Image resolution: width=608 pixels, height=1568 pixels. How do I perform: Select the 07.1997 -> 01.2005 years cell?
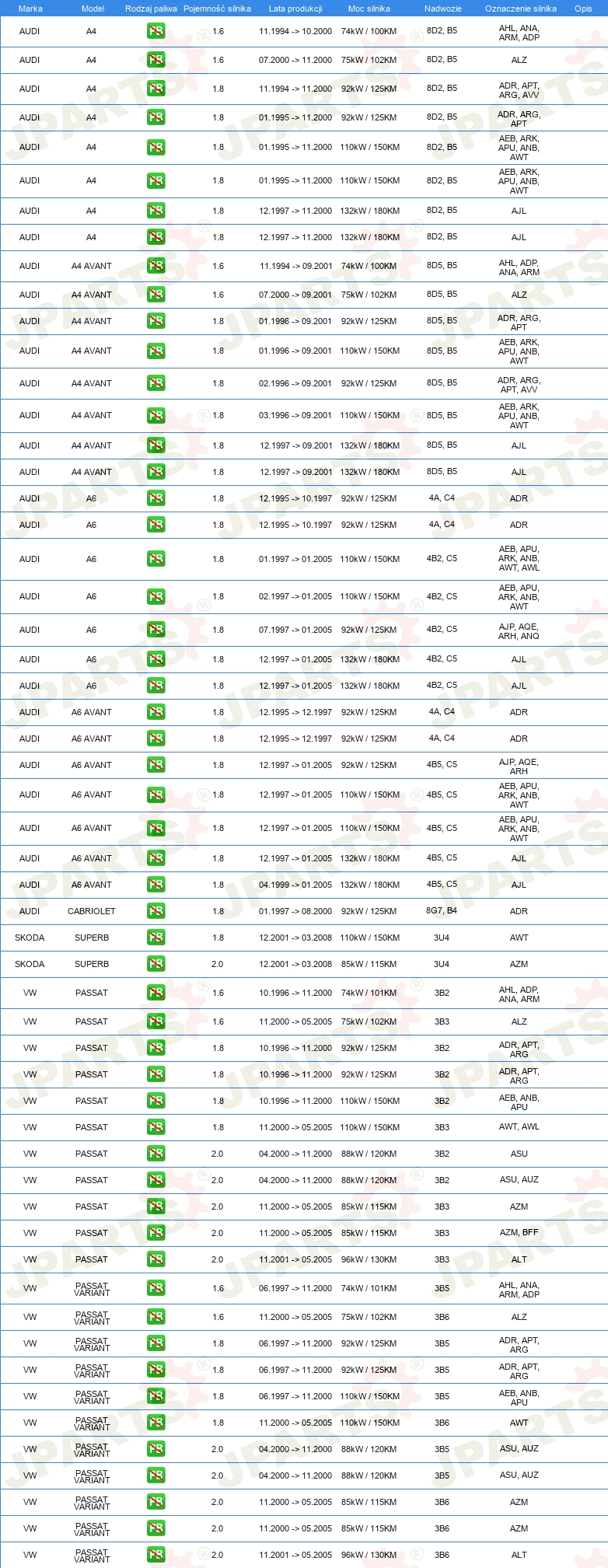295,630
